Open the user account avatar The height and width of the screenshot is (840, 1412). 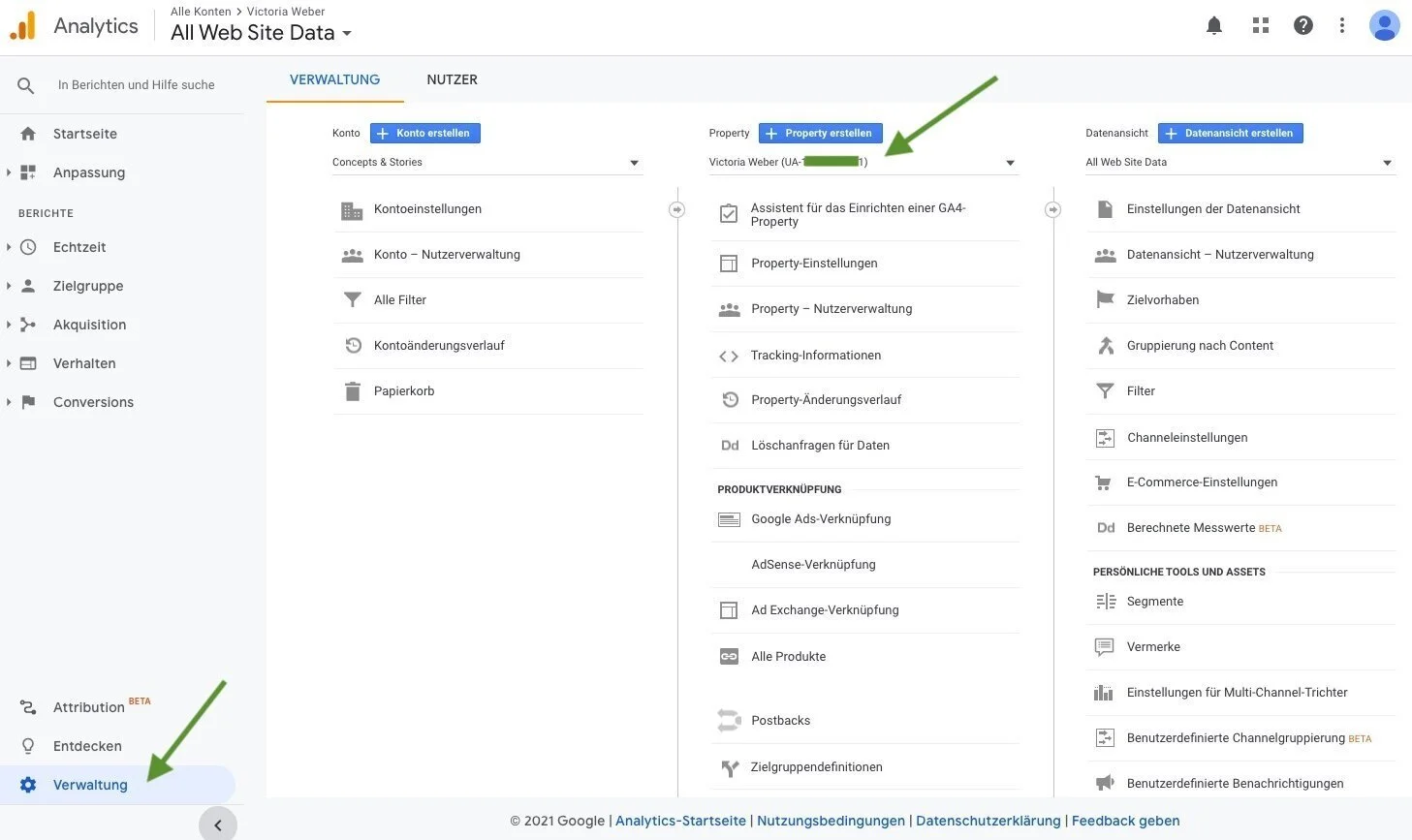(1384, 25)
